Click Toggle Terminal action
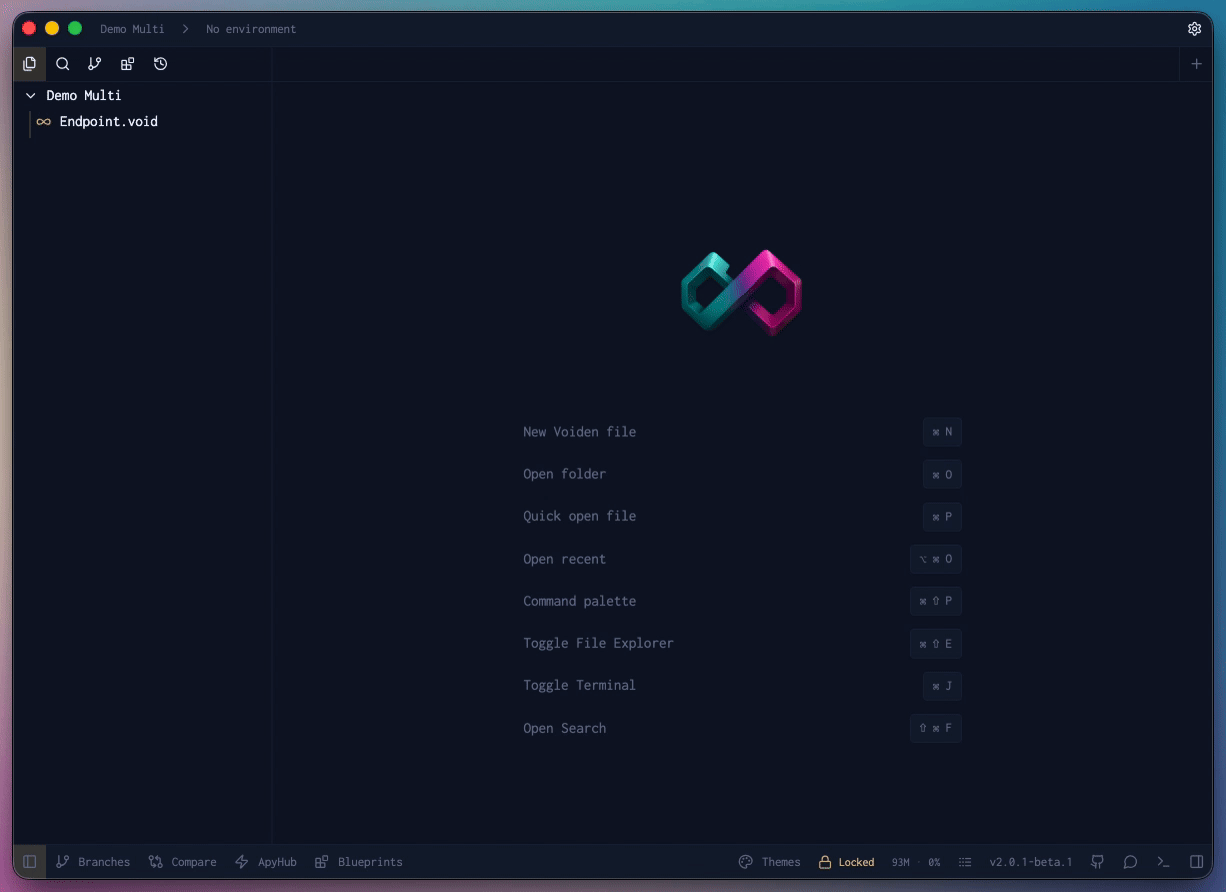The height and width of the screenshot is (892, 1226). point(579,685)
